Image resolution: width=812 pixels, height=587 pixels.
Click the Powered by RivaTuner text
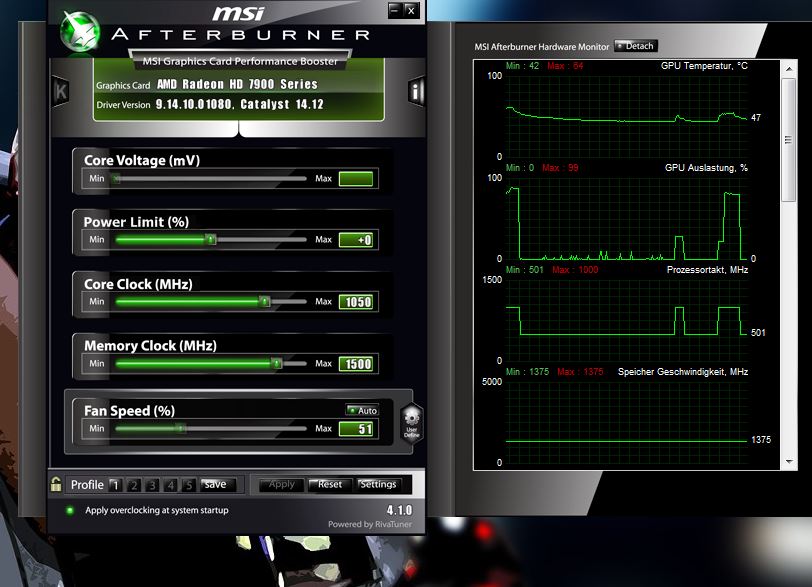pos(370,524)
